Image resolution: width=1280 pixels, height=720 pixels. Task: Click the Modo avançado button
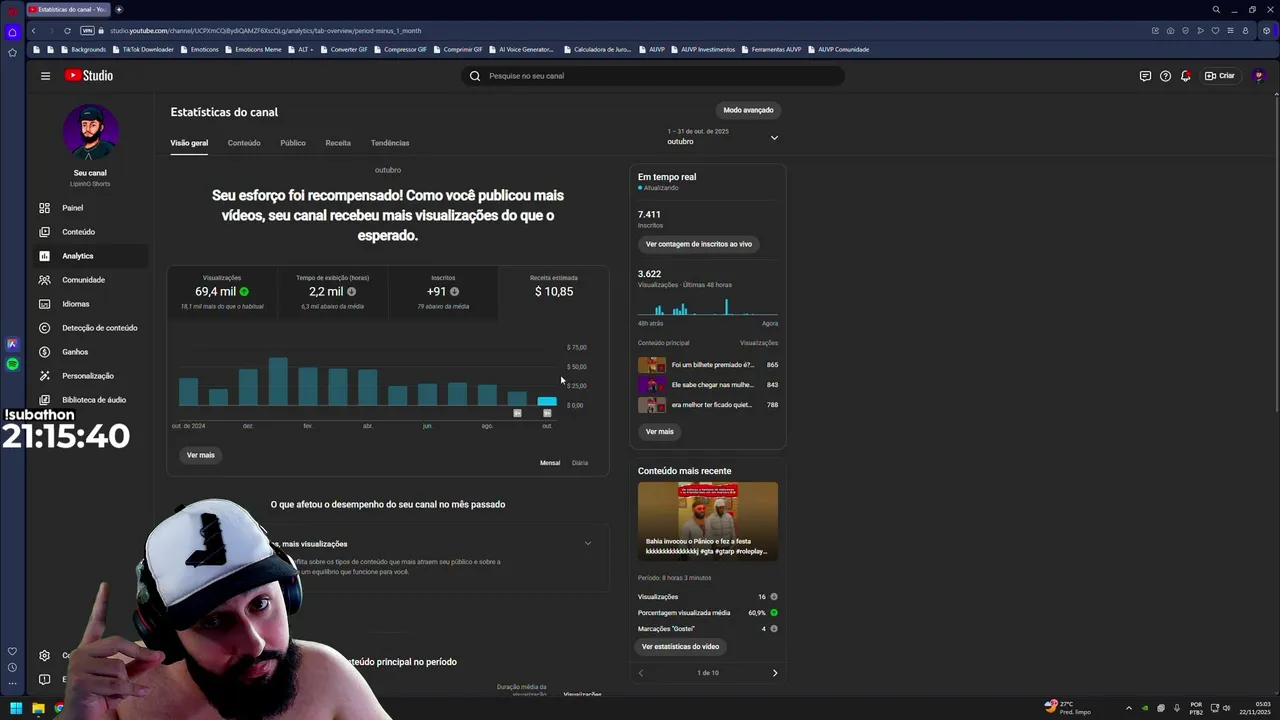coord(748,110)
